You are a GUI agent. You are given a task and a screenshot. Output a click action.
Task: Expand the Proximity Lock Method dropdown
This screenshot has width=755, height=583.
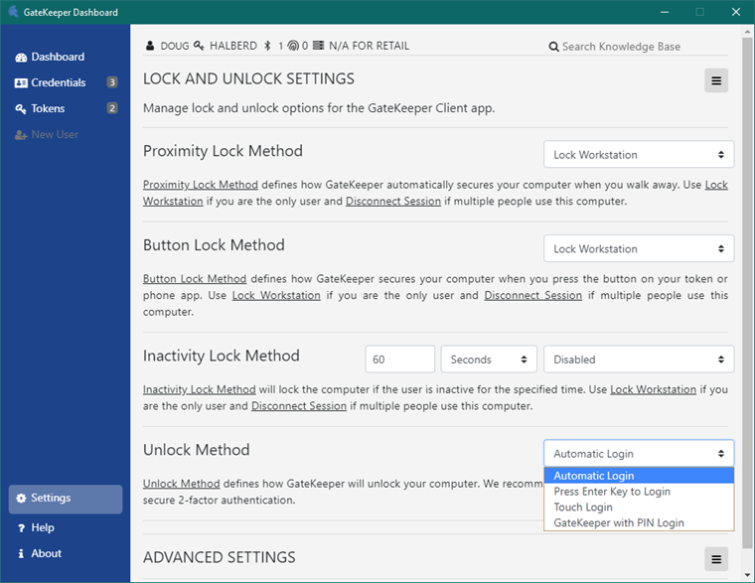[638, 155]
